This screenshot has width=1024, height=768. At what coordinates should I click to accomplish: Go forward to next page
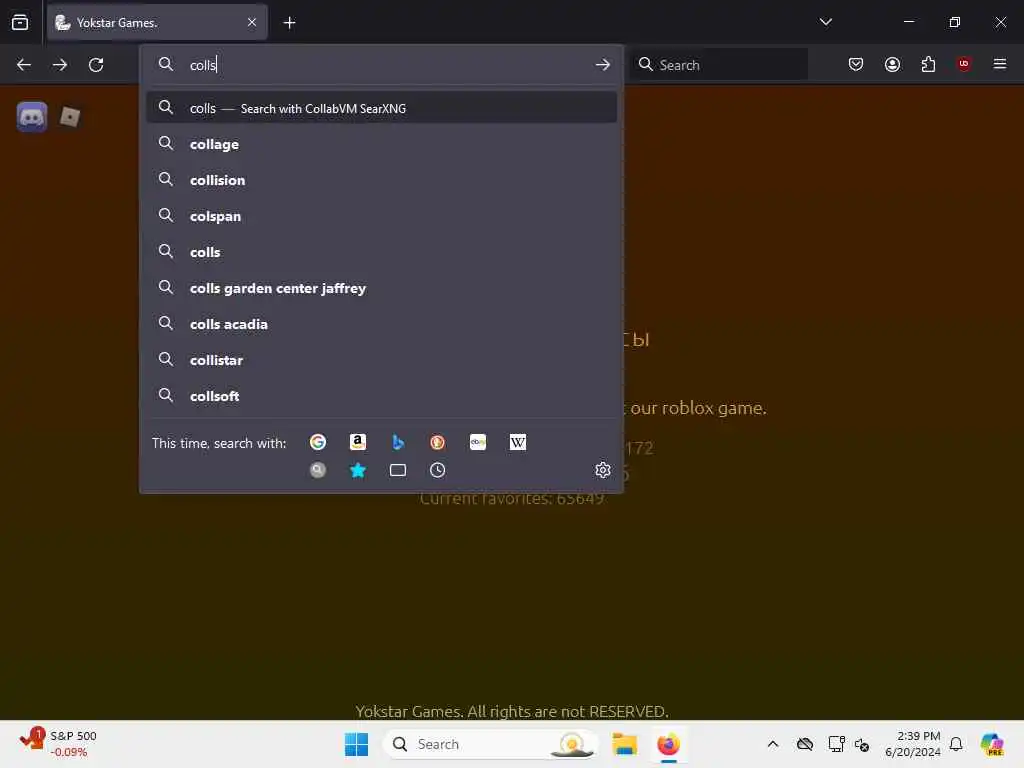click(x=60, y=65)
